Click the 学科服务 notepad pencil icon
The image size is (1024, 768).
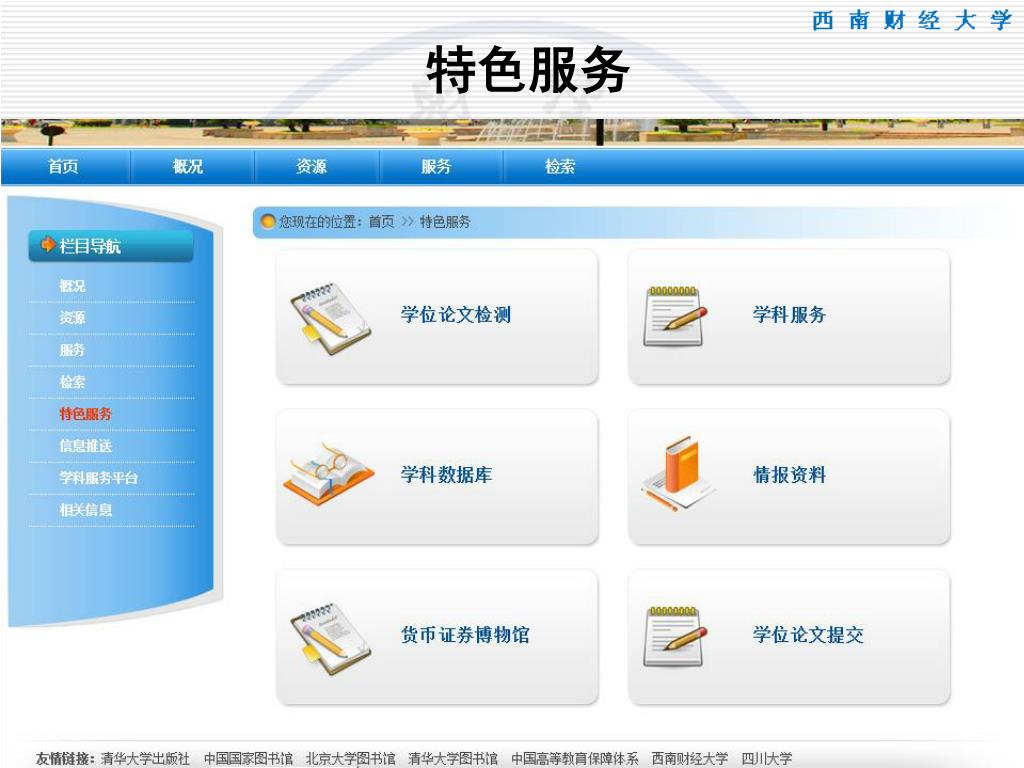pyautogui.click(x=675, y=317)
